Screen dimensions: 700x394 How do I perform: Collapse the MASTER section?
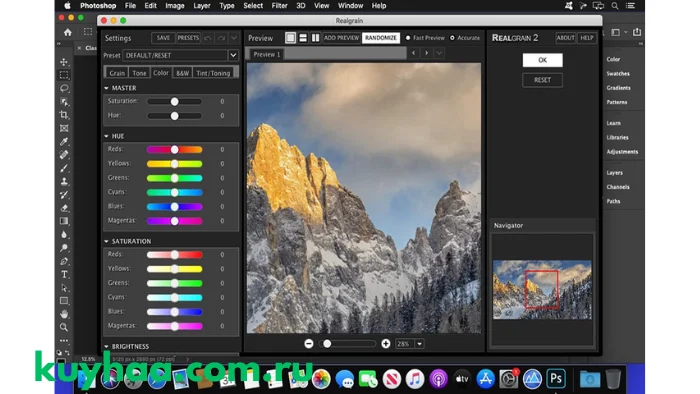(106, 88)
